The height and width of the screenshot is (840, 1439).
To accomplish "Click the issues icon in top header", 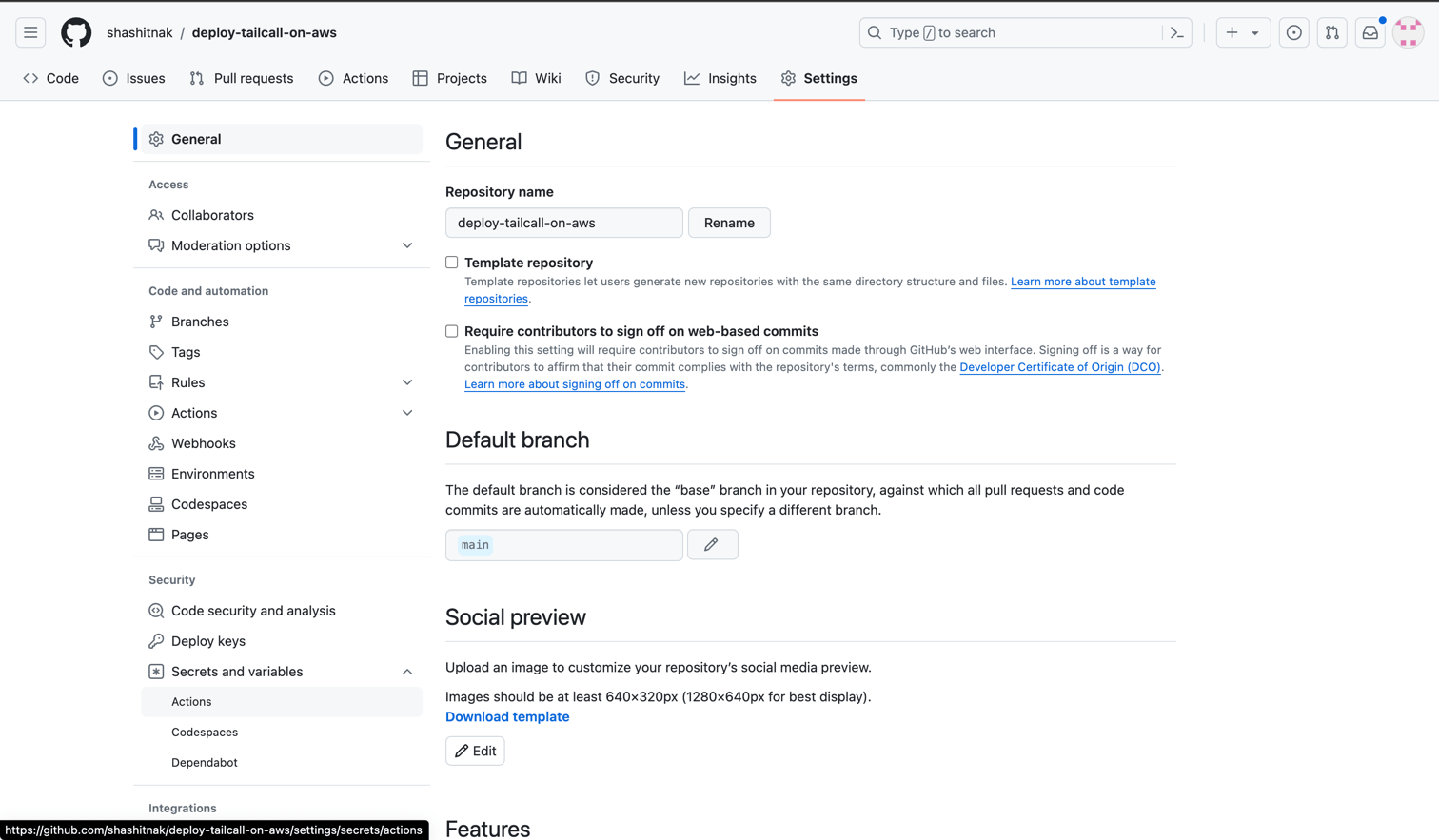I will (1293, 32).
